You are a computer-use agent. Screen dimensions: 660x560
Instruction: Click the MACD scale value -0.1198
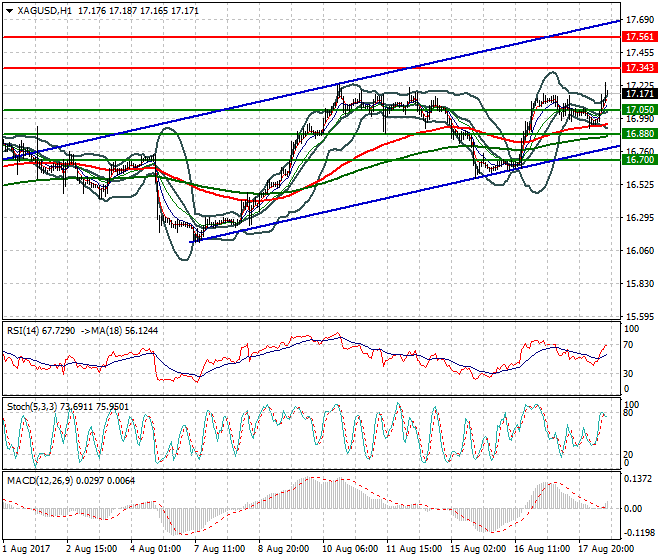coord(639,533)
